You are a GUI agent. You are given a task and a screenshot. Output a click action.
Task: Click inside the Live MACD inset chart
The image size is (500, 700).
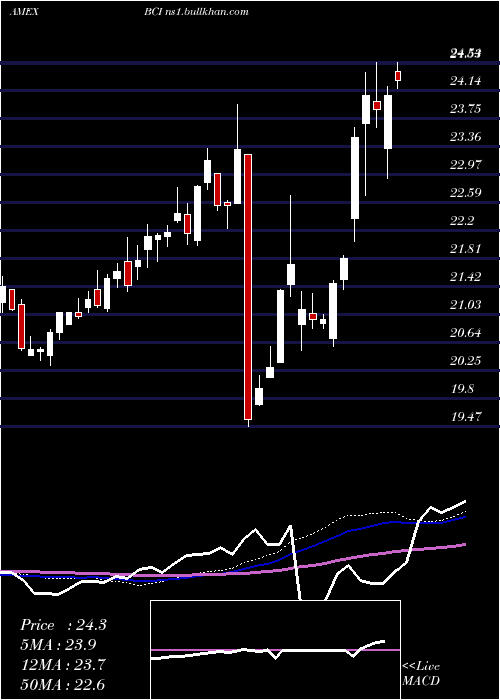coord(275,650)
